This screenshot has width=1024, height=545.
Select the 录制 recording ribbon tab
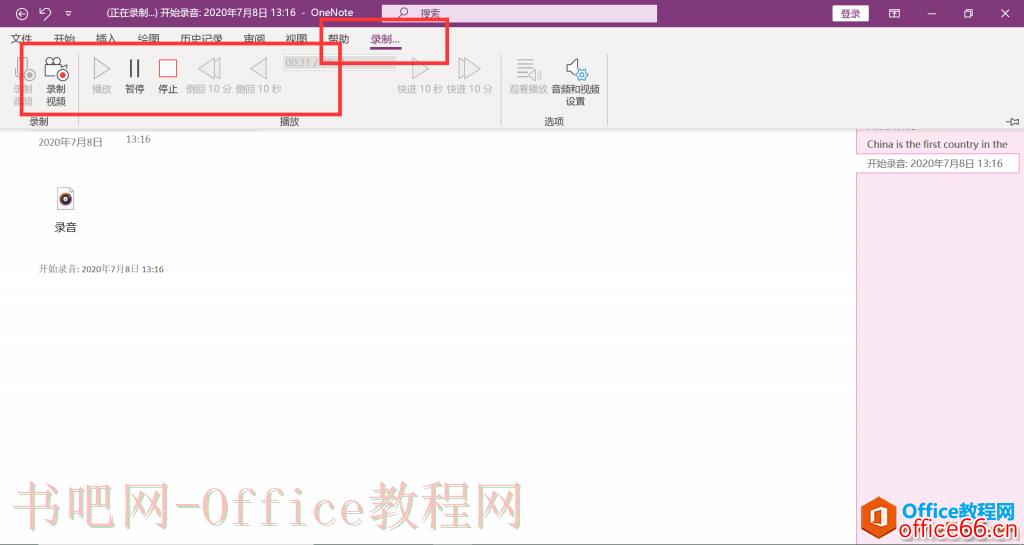(x=385, y=39)
